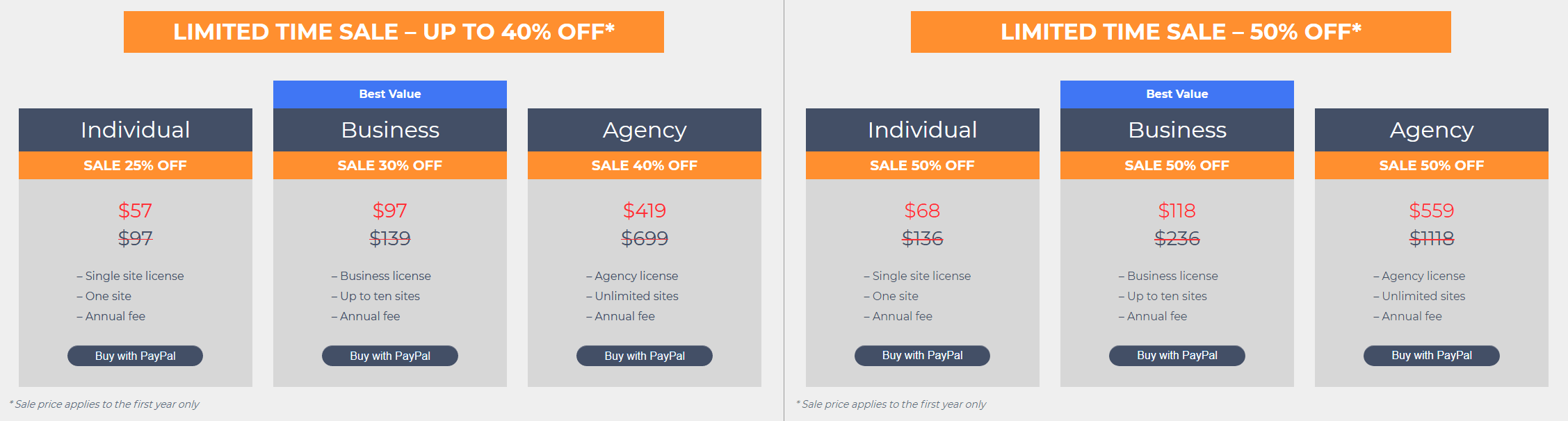Viewport: 1568px width, 421px height.
Task: Buy the $559 Agency plan with PayPal
Action: pos(1431,355)
